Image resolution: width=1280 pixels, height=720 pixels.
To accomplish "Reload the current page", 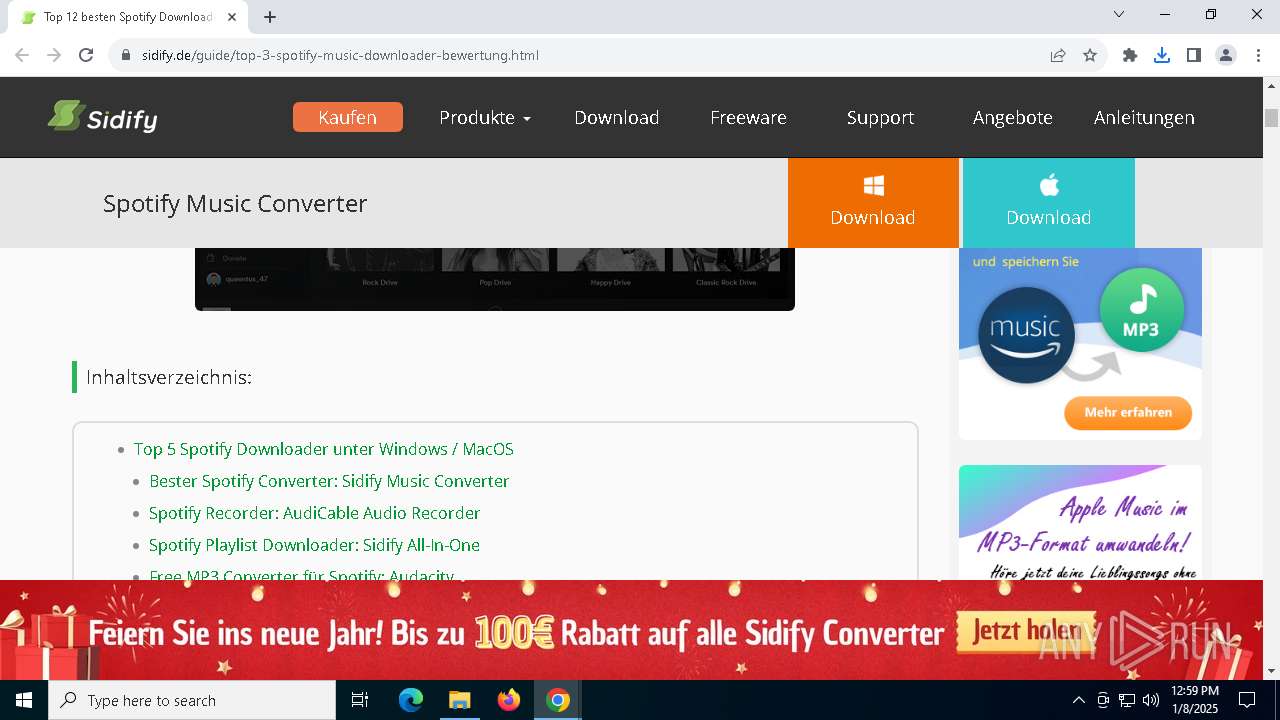I will coord(86,55).
